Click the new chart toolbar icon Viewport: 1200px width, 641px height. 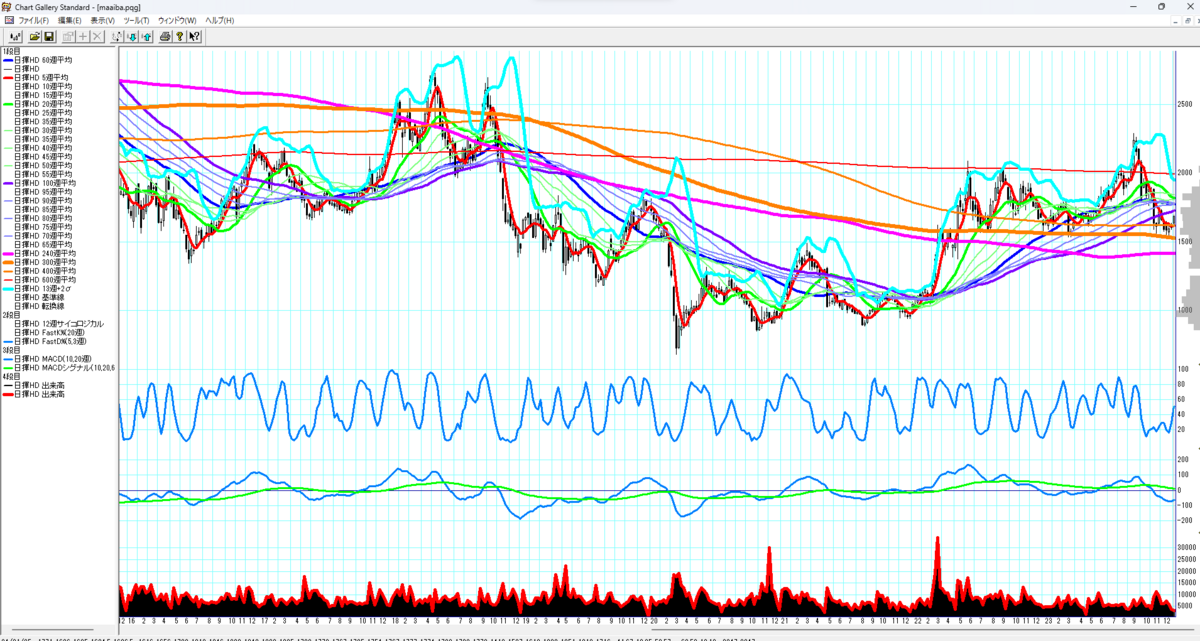coord(16,37)
